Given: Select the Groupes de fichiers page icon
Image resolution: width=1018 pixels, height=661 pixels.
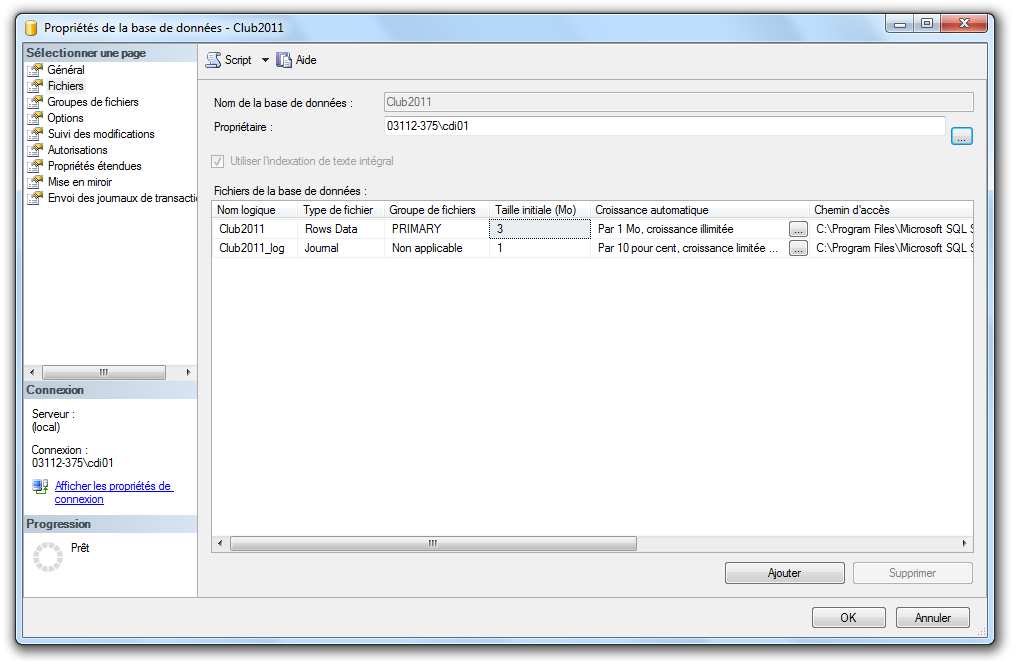Looking at the screenshot, I should (35, 102).
